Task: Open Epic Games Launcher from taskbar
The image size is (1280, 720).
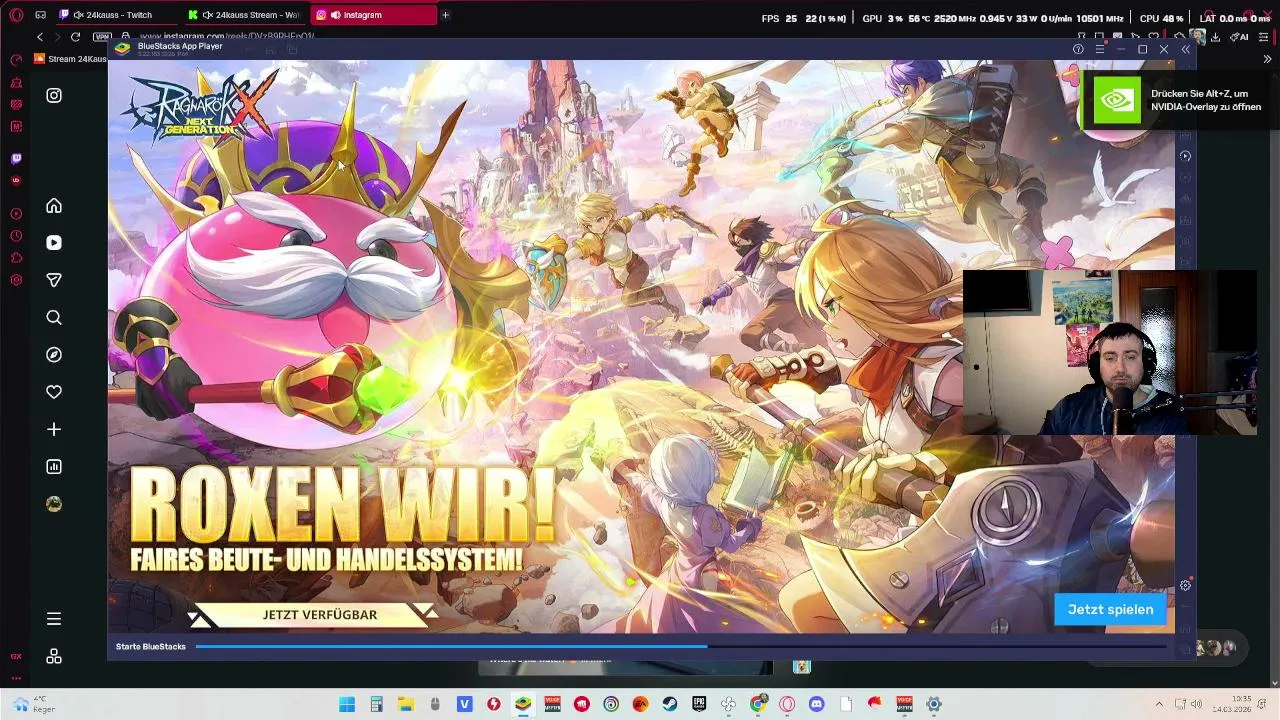Action: point(699,704)
